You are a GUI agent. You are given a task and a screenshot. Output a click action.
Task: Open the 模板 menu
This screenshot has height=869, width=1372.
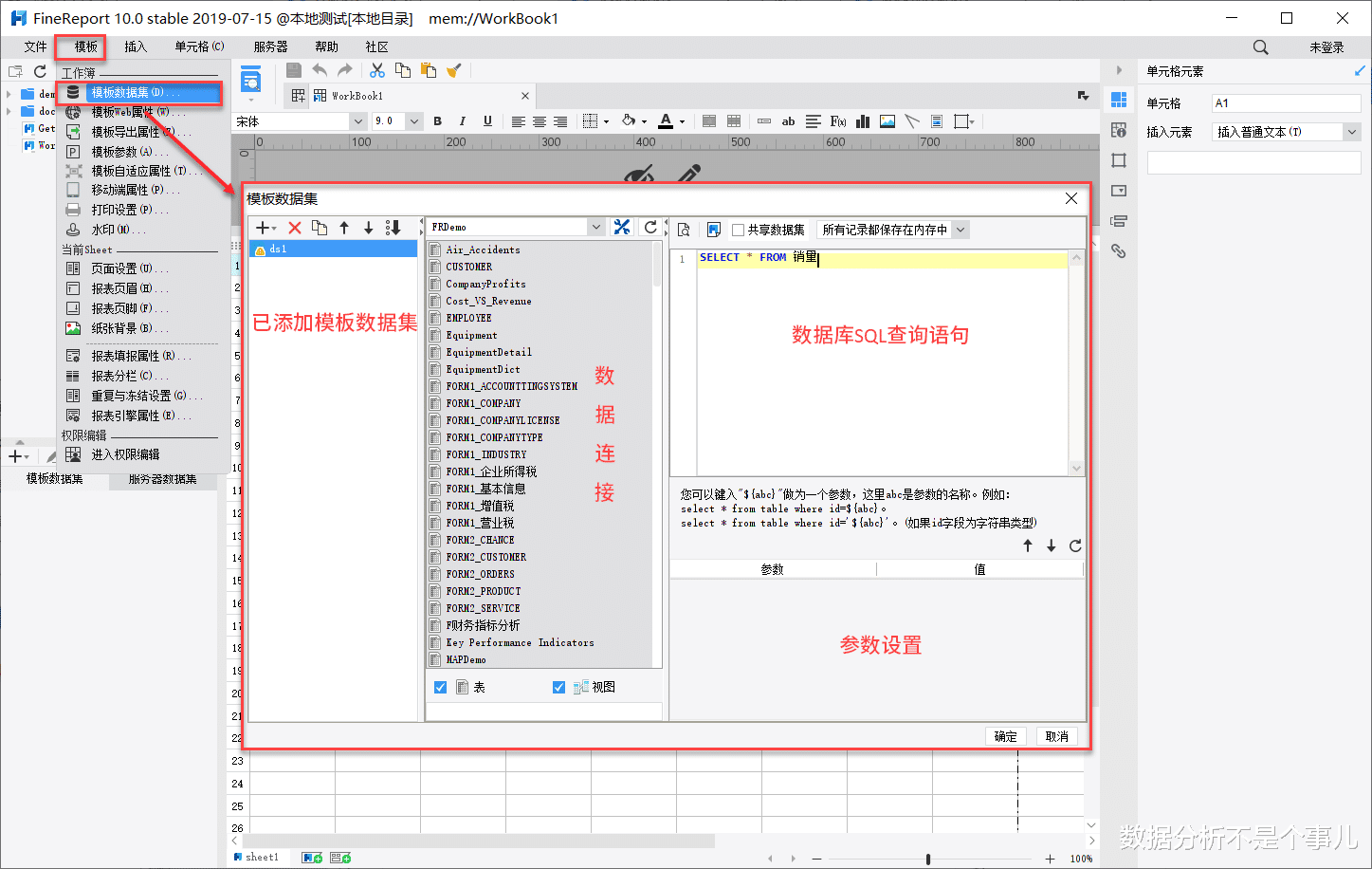click(x=82, y=46)
